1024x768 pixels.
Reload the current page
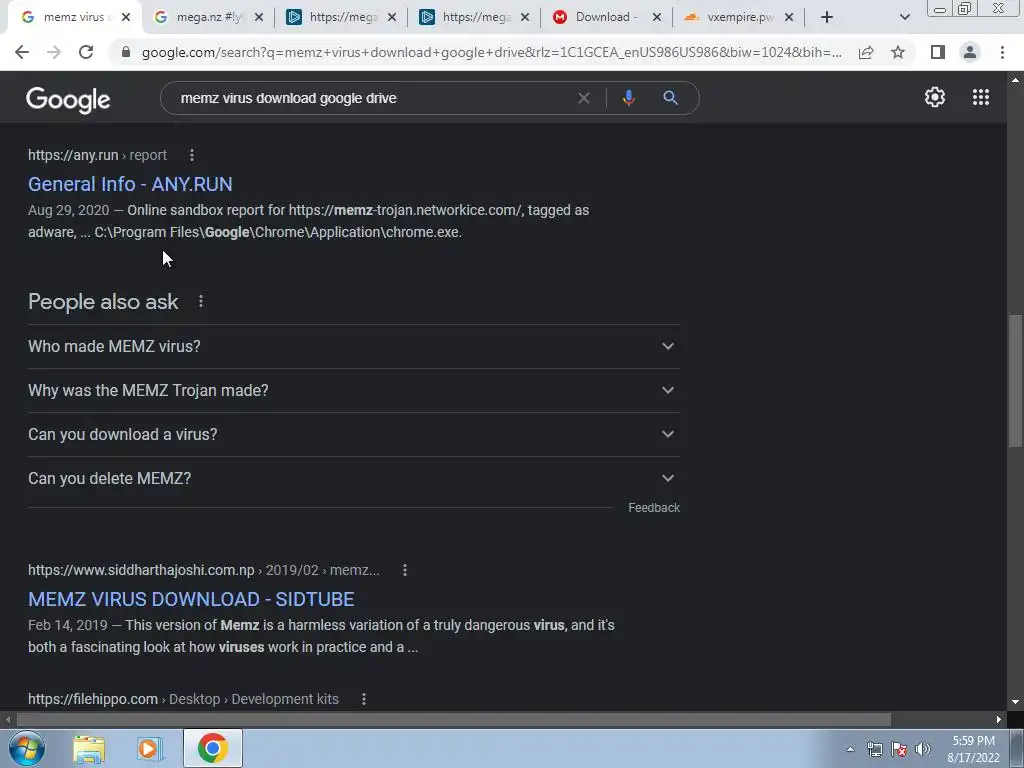point(86,52)
